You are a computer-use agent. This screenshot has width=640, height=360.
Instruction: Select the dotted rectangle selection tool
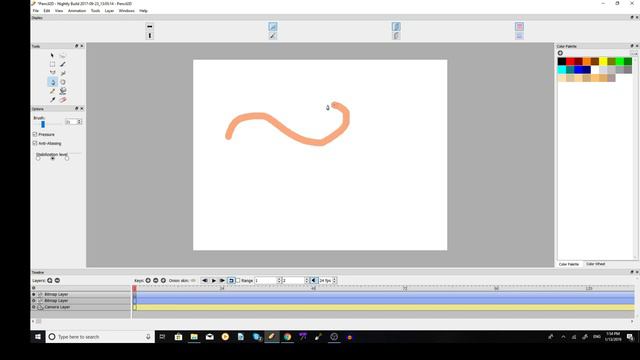pos(52,64)
